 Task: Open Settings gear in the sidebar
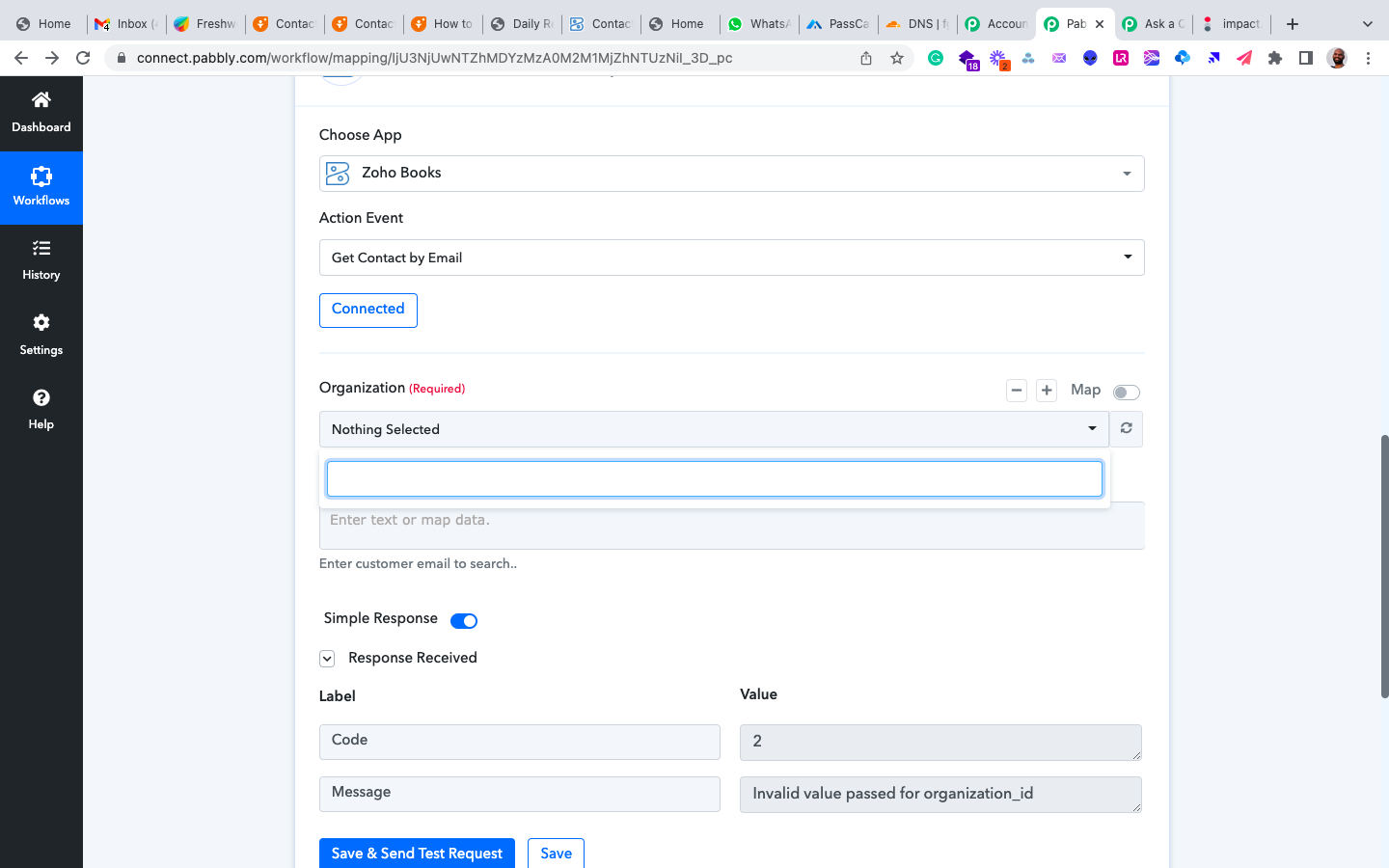click(x=41, y=322)
